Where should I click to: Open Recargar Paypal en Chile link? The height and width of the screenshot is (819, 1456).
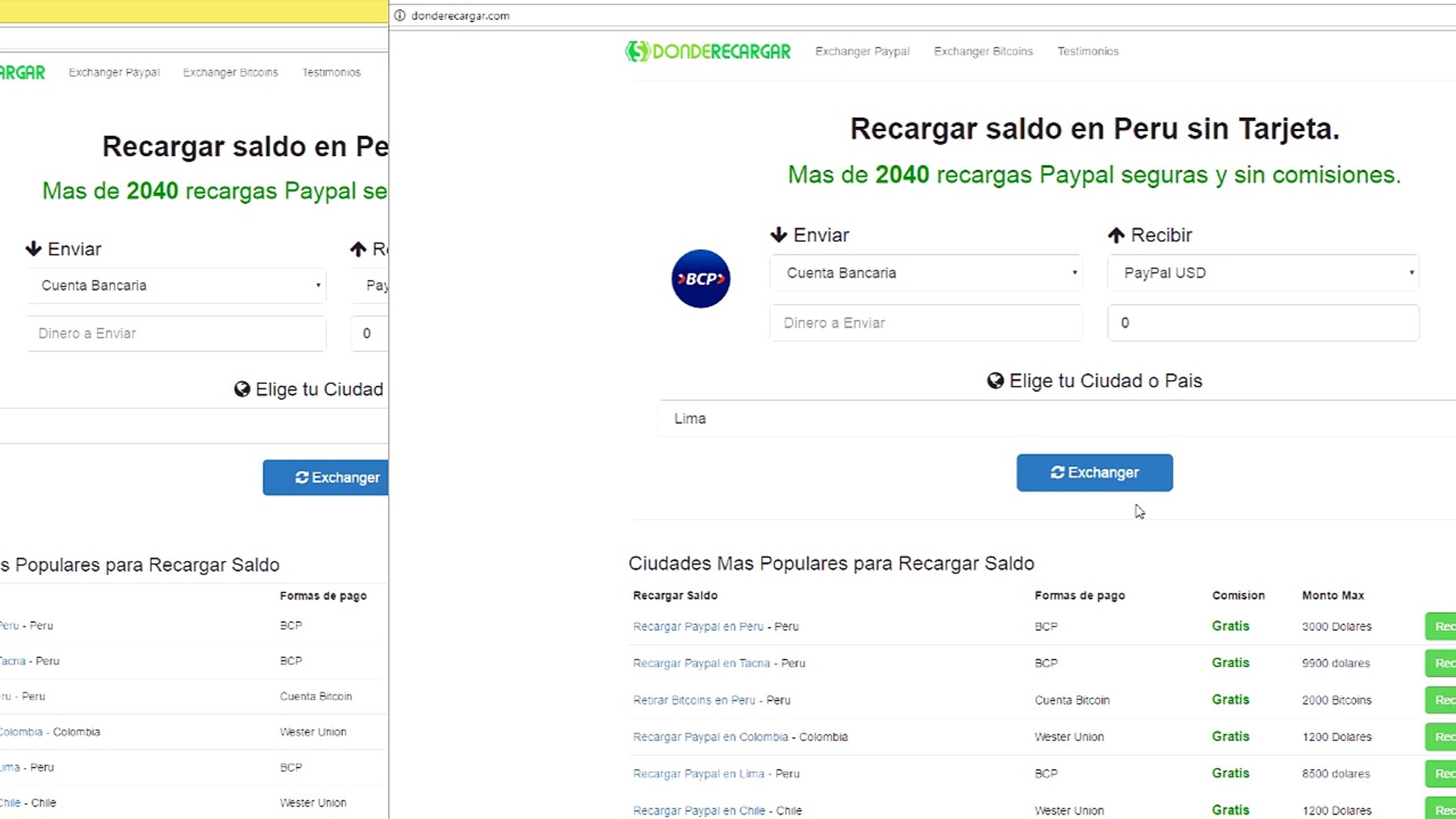point(699,811)
